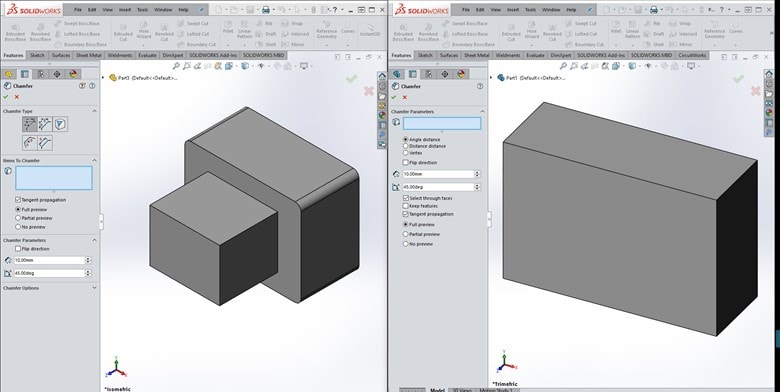Open the Insert menu in the left window

coord(125,9)
